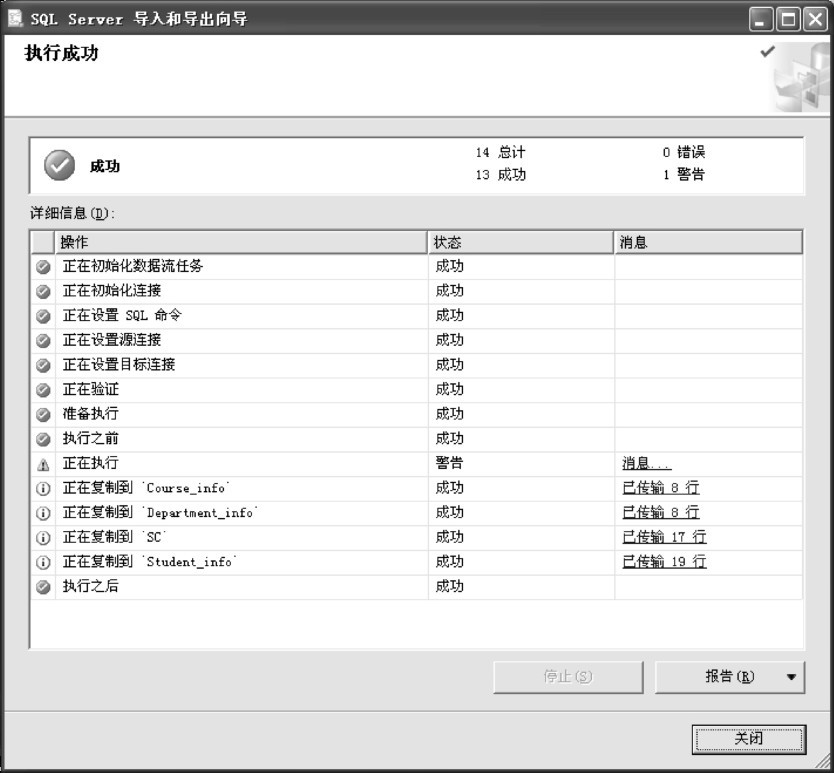The image size is (834, 773).
Task: Click the success icon for 正在初始化数据流任务
Action: 43,267
